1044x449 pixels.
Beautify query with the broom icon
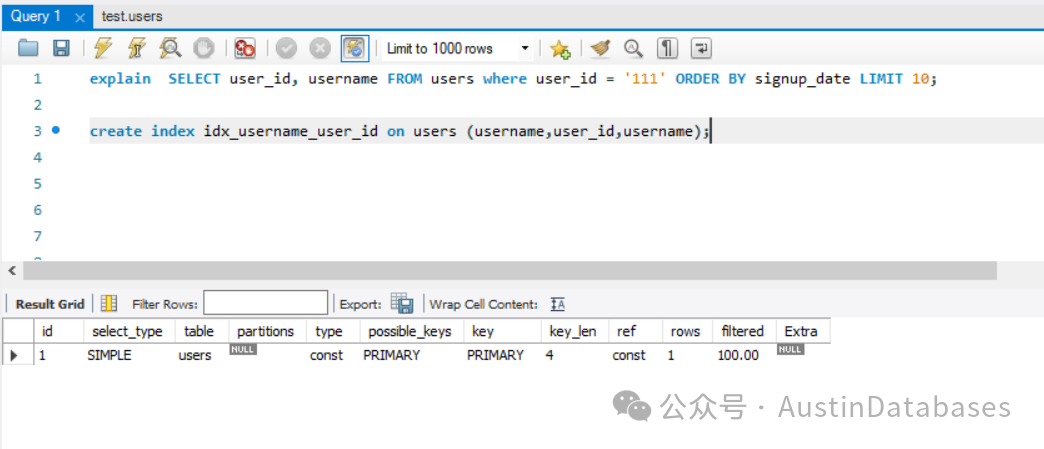point(601,48)
